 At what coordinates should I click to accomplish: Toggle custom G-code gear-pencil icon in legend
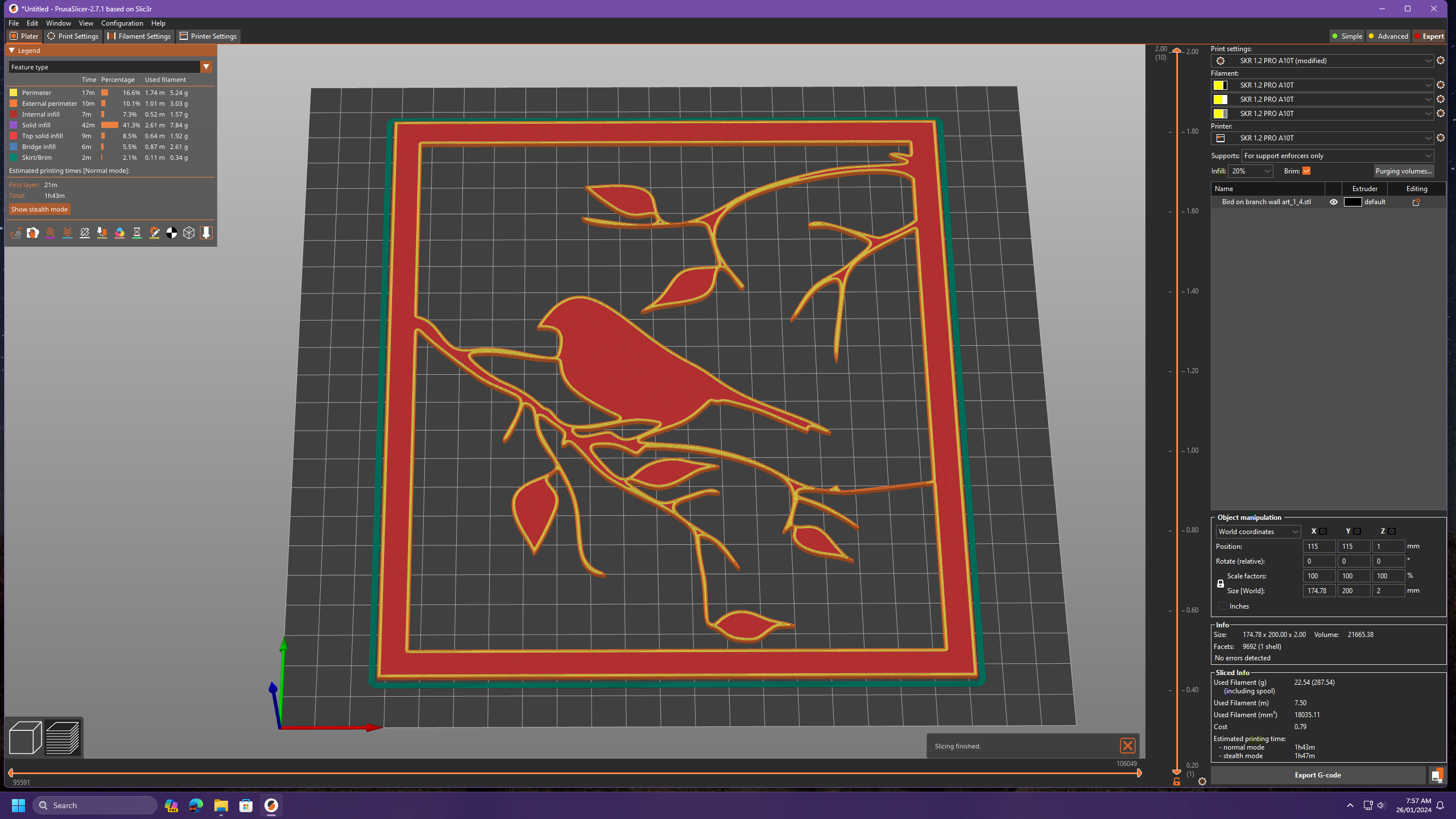click(154, 233)
